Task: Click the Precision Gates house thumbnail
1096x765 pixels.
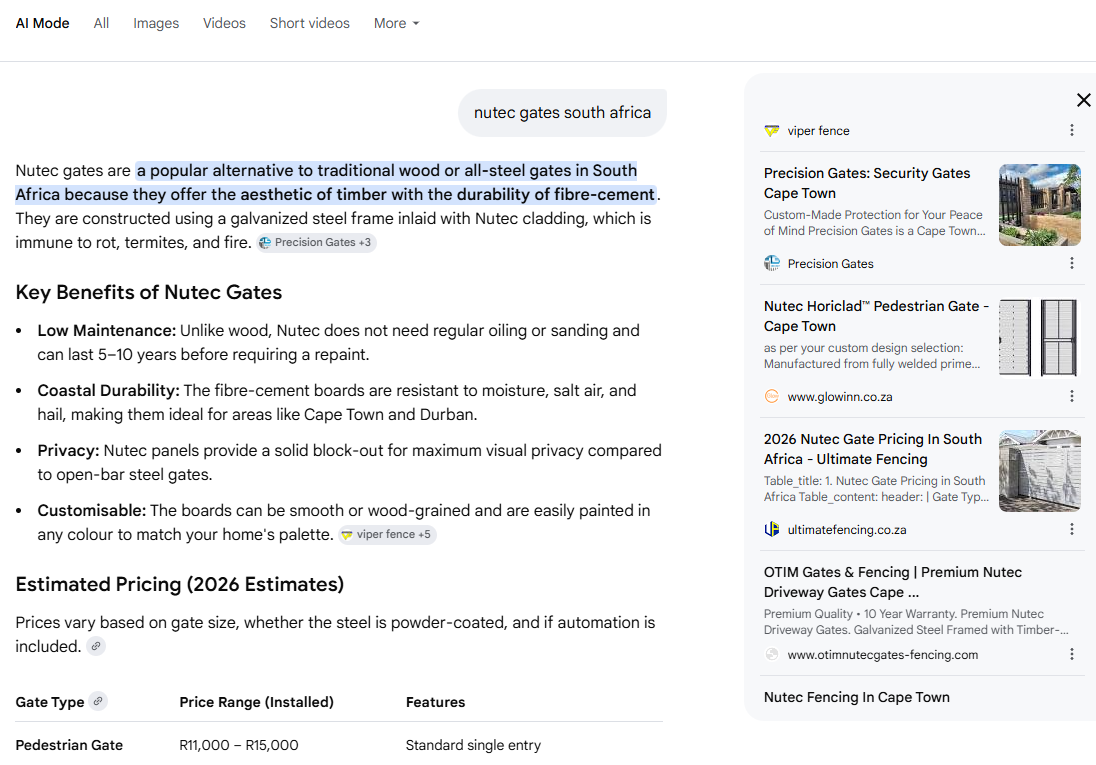Action: pos(1039,205)
